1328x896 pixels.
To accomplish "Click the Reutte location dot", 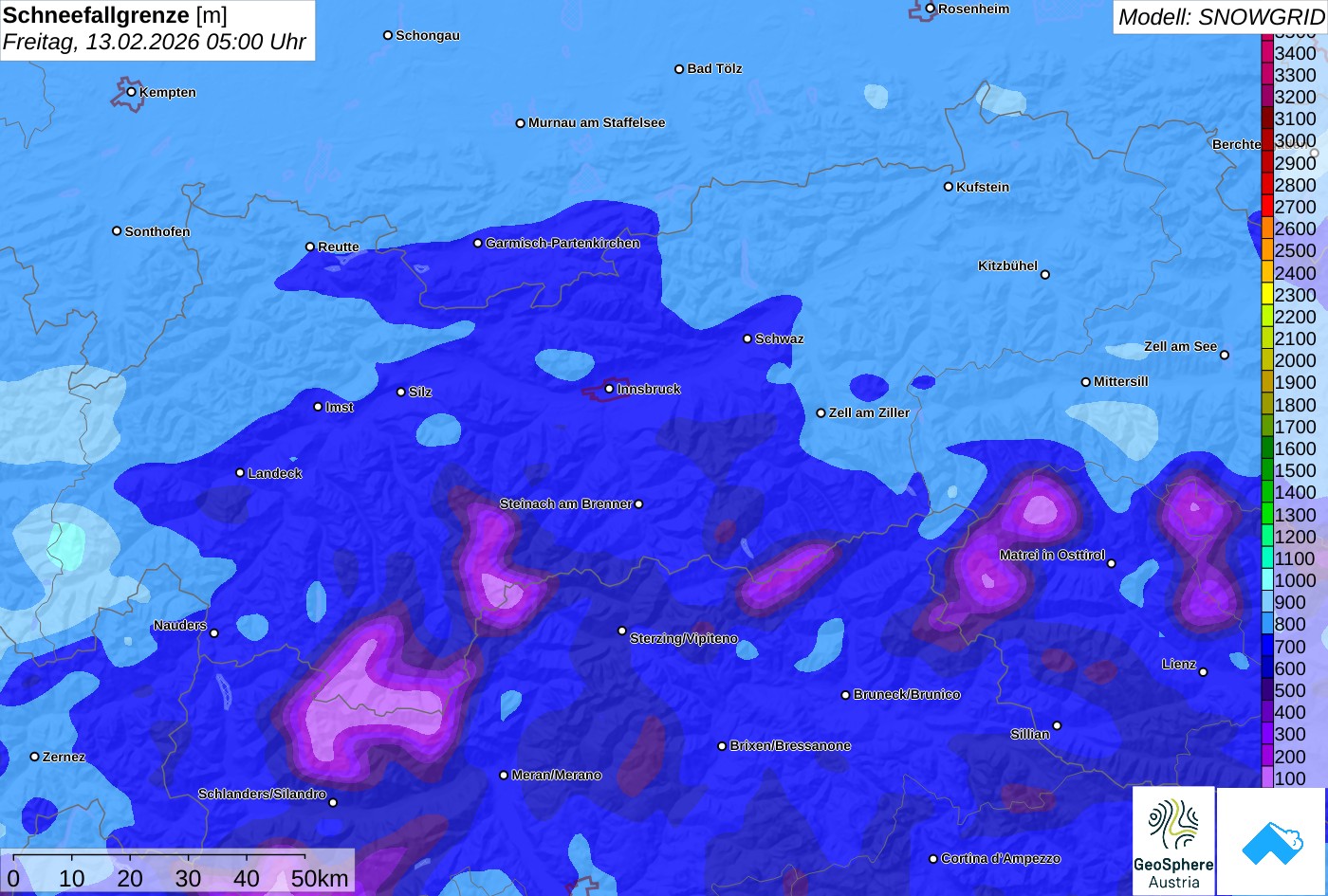I will (310, 247).
